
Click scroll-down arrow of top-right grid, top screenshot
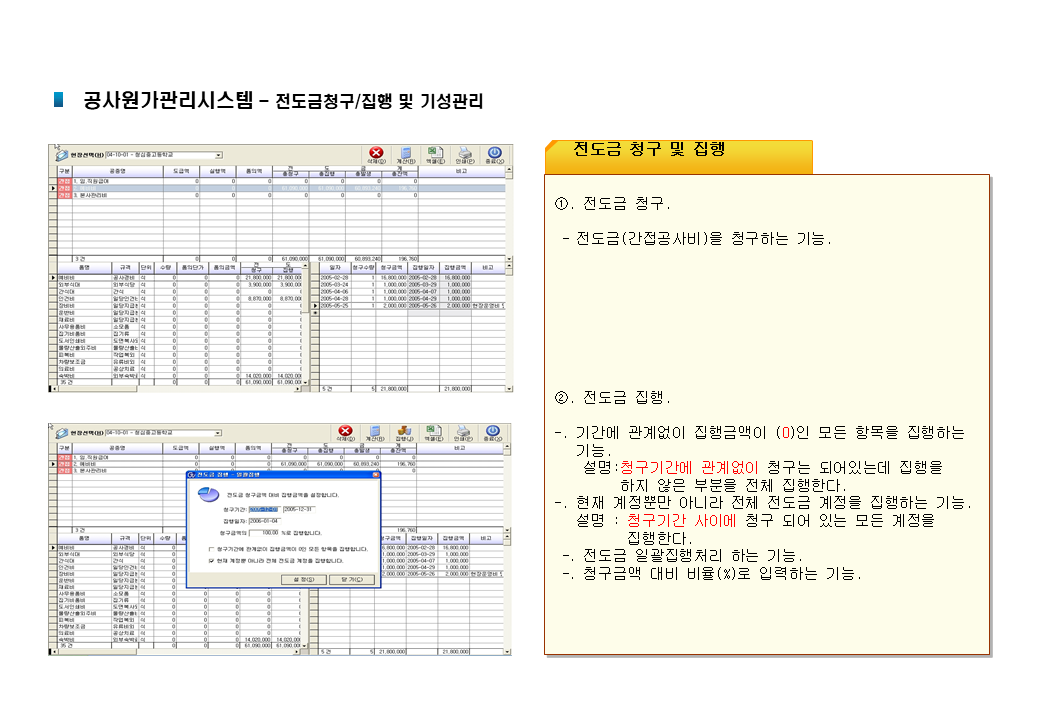pos(509,259)
